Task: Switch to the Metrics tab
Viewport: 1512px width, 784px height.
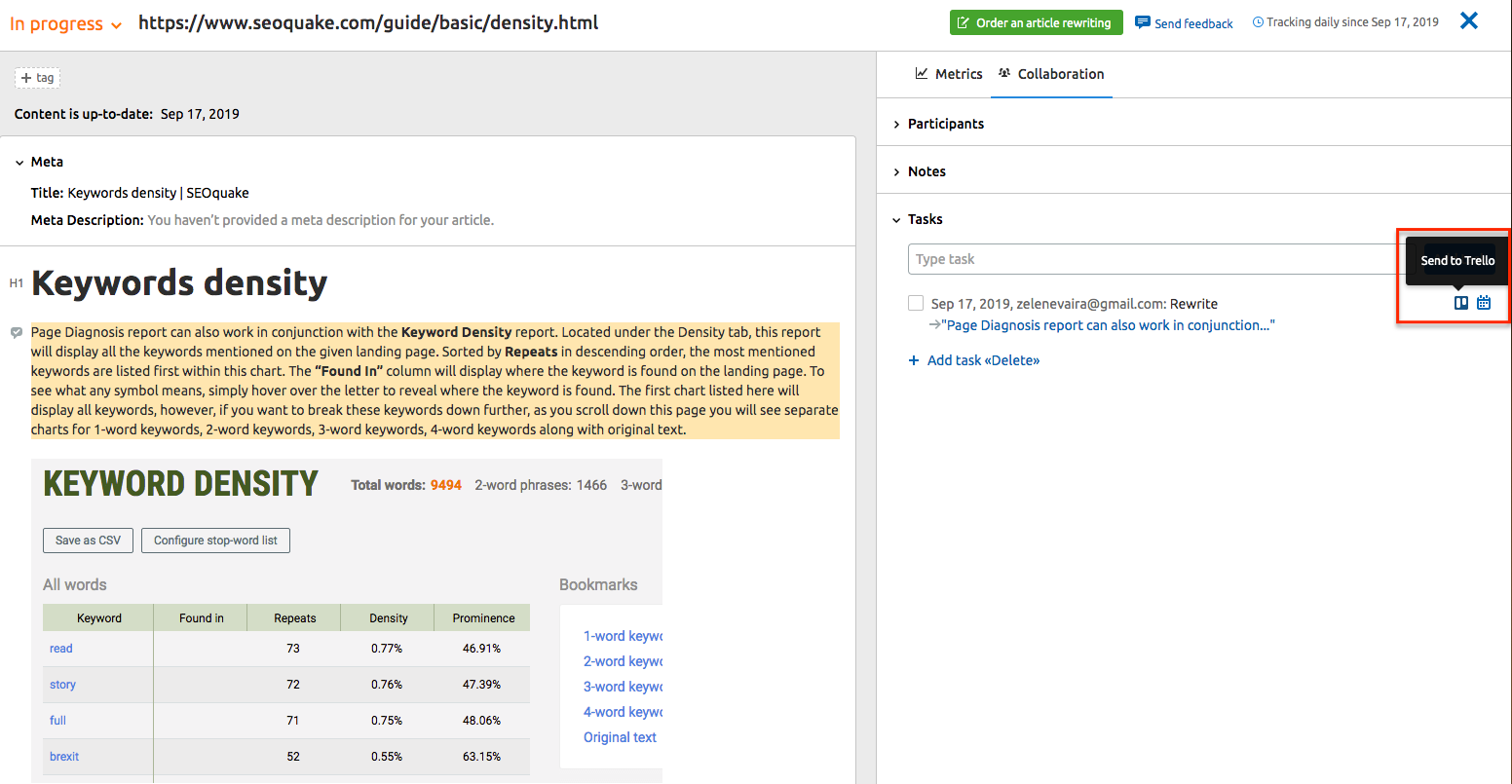Action: tap(949, 74)
